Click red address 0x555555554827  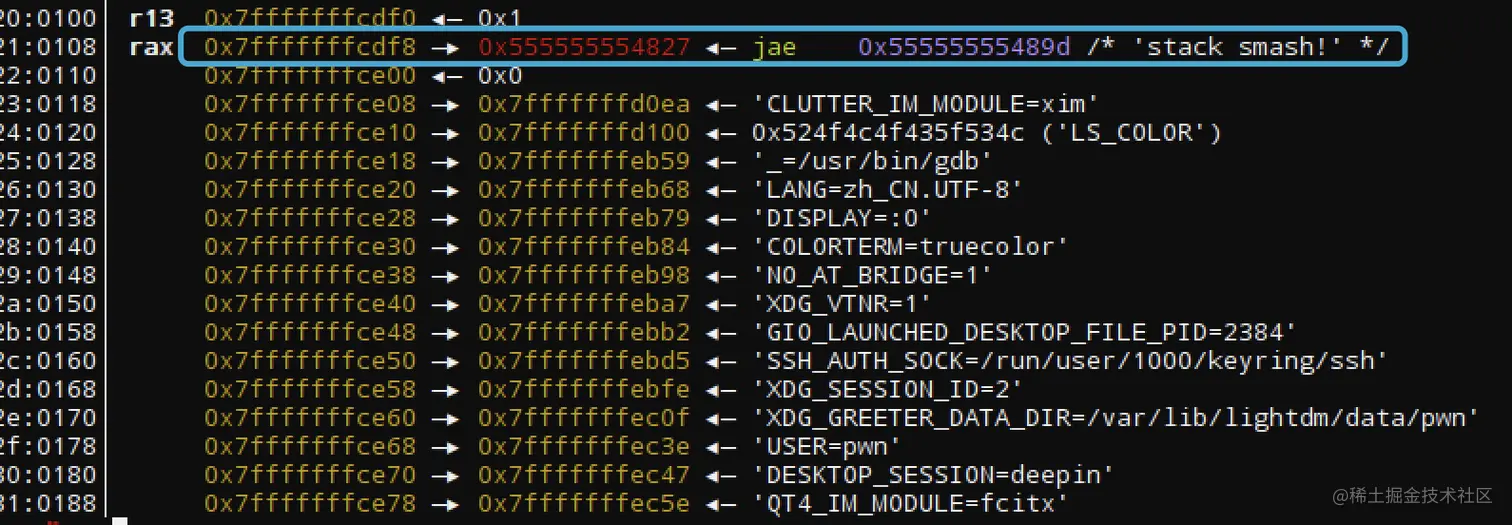click(584, 47)
